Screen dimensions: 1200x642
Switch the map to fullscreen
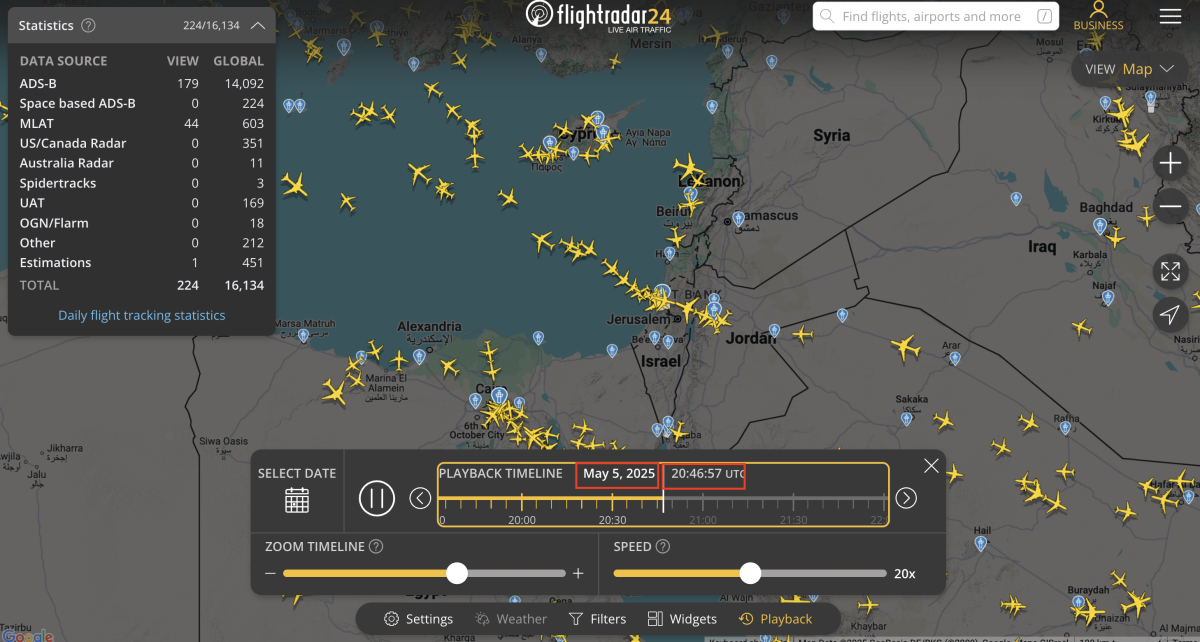1170,271
